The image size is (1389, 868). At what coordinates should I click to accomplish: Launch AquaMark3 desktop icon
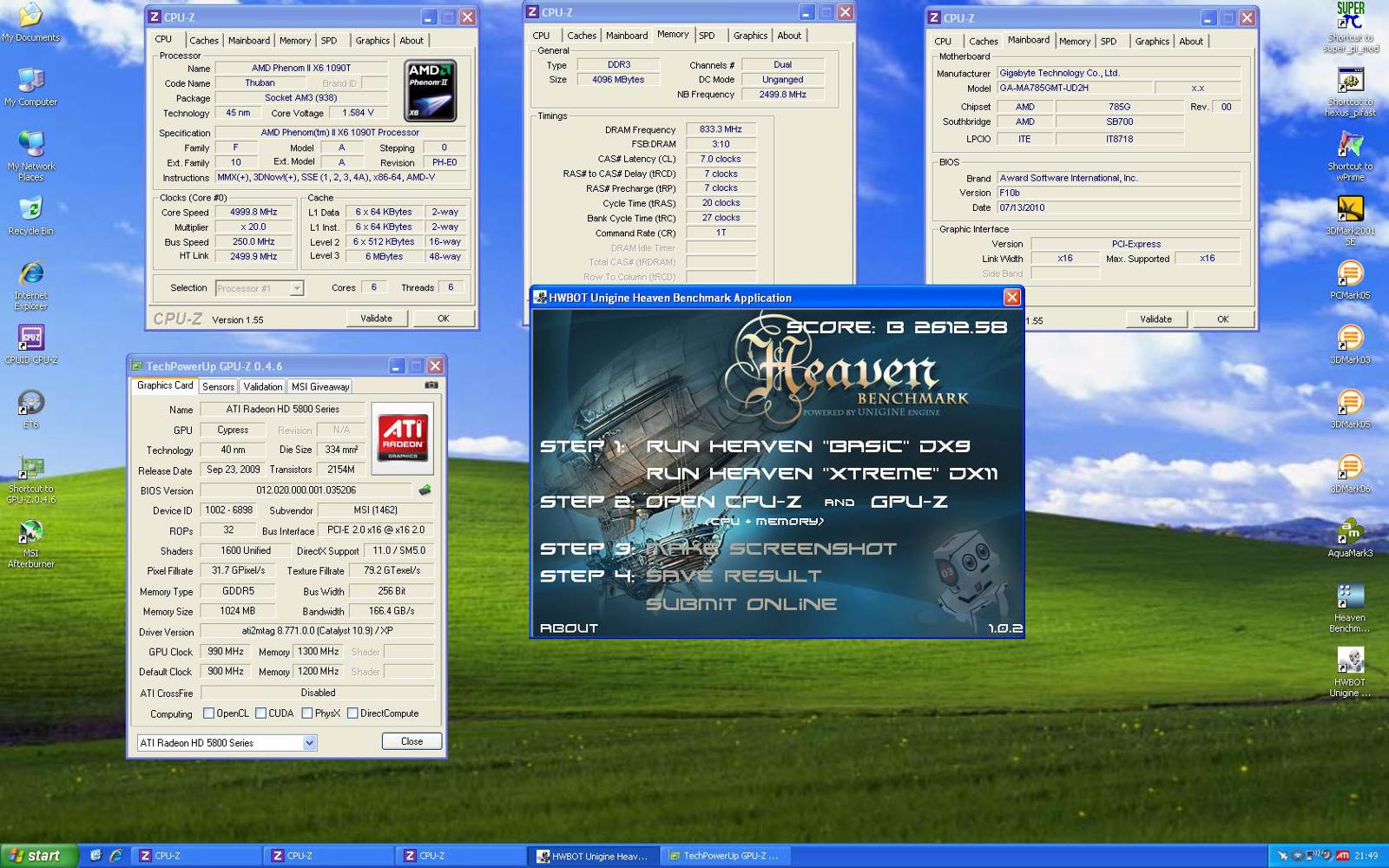click(1350, 536)
